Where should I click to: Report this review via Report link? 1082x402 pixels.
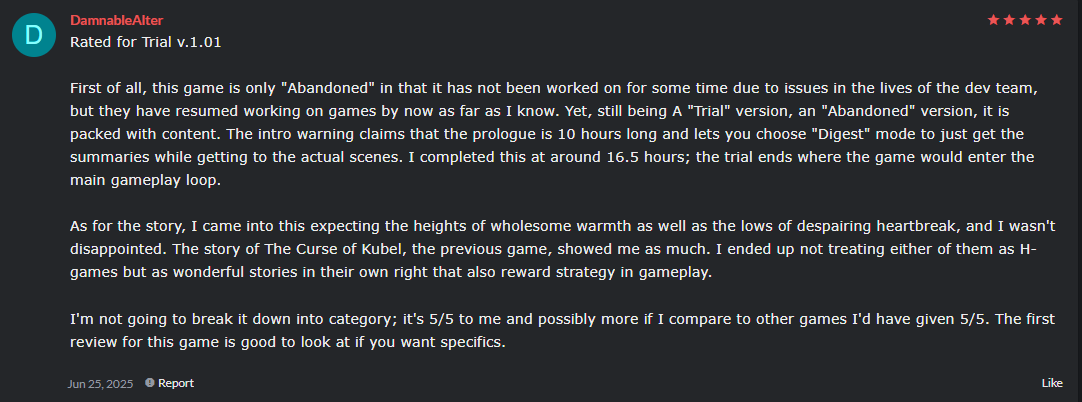click(x=176, y=383)
